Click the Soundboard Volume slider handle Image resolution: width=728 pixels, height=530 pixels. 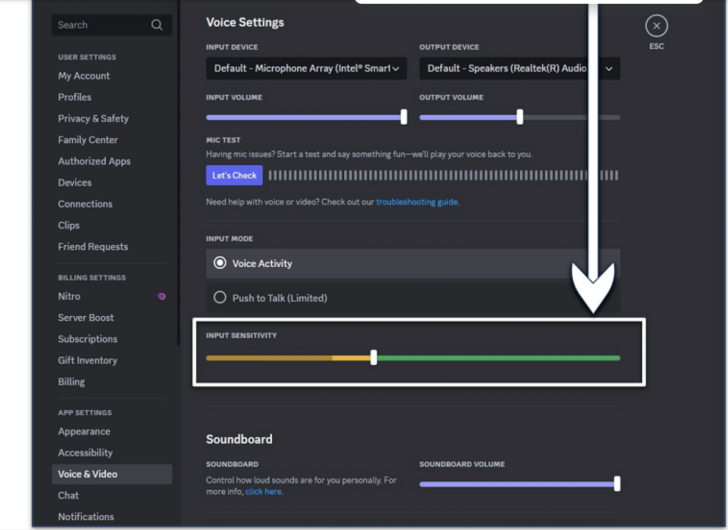pyautogui.click(x=617, y=484)
